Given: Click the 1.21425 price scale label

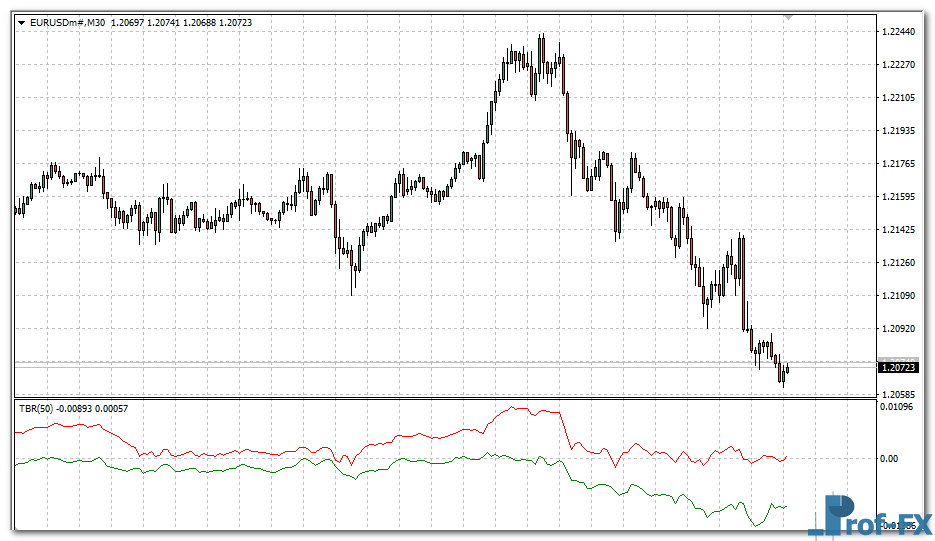Looking at the screenshot, I should coord(899,230).
